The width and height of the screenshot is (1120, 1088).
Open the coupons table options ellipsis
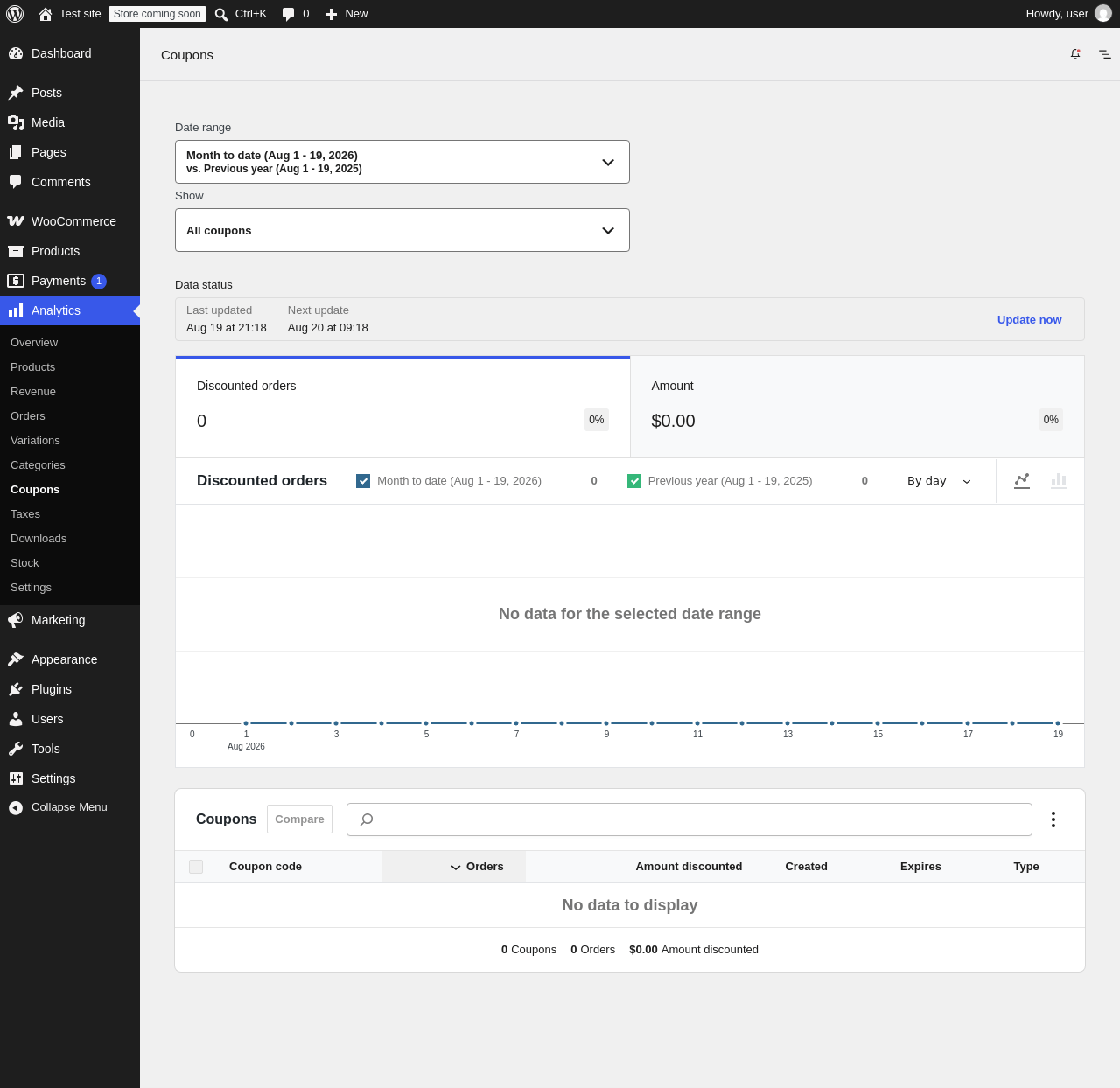1053,819
